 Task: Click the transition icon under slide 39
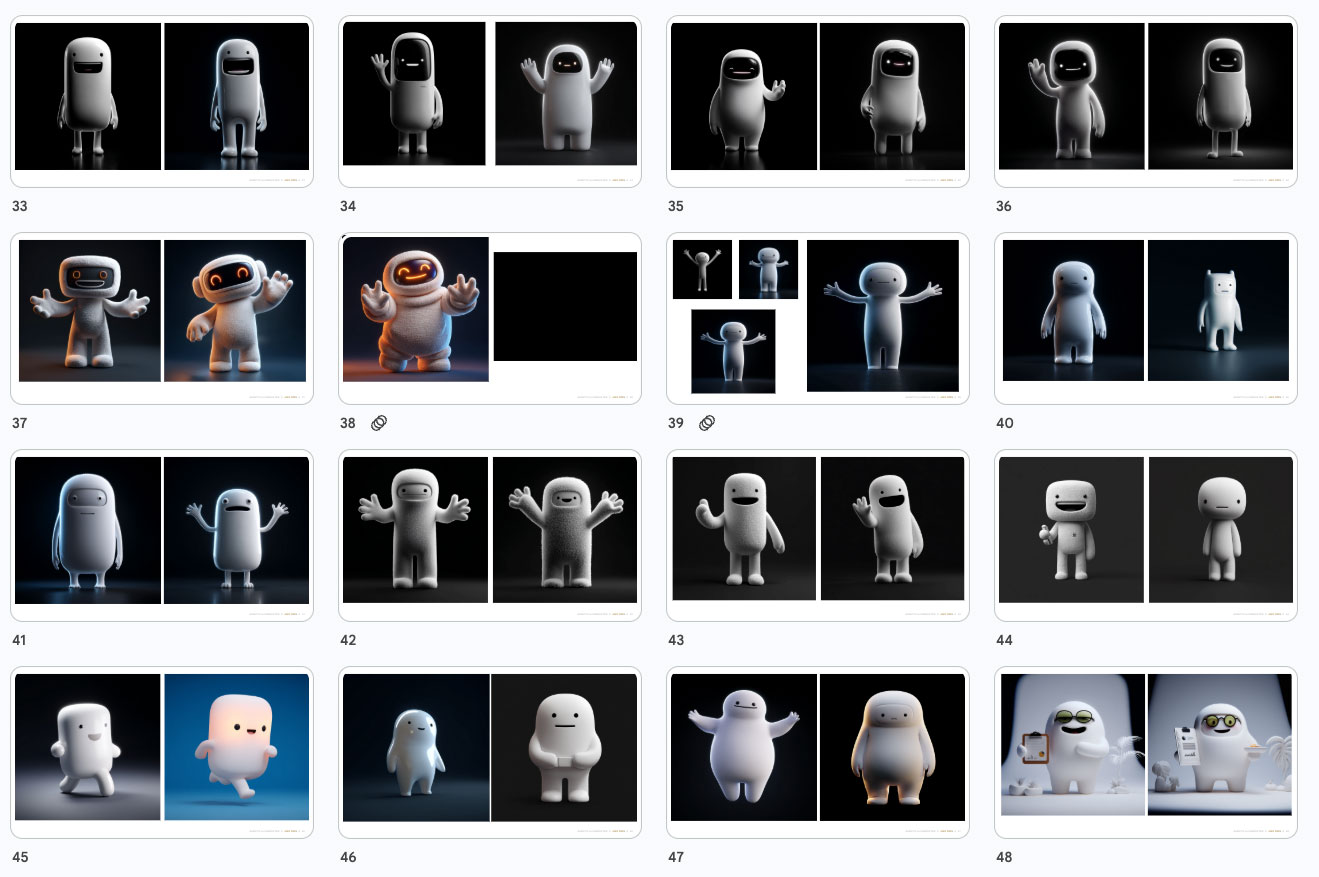707,423
